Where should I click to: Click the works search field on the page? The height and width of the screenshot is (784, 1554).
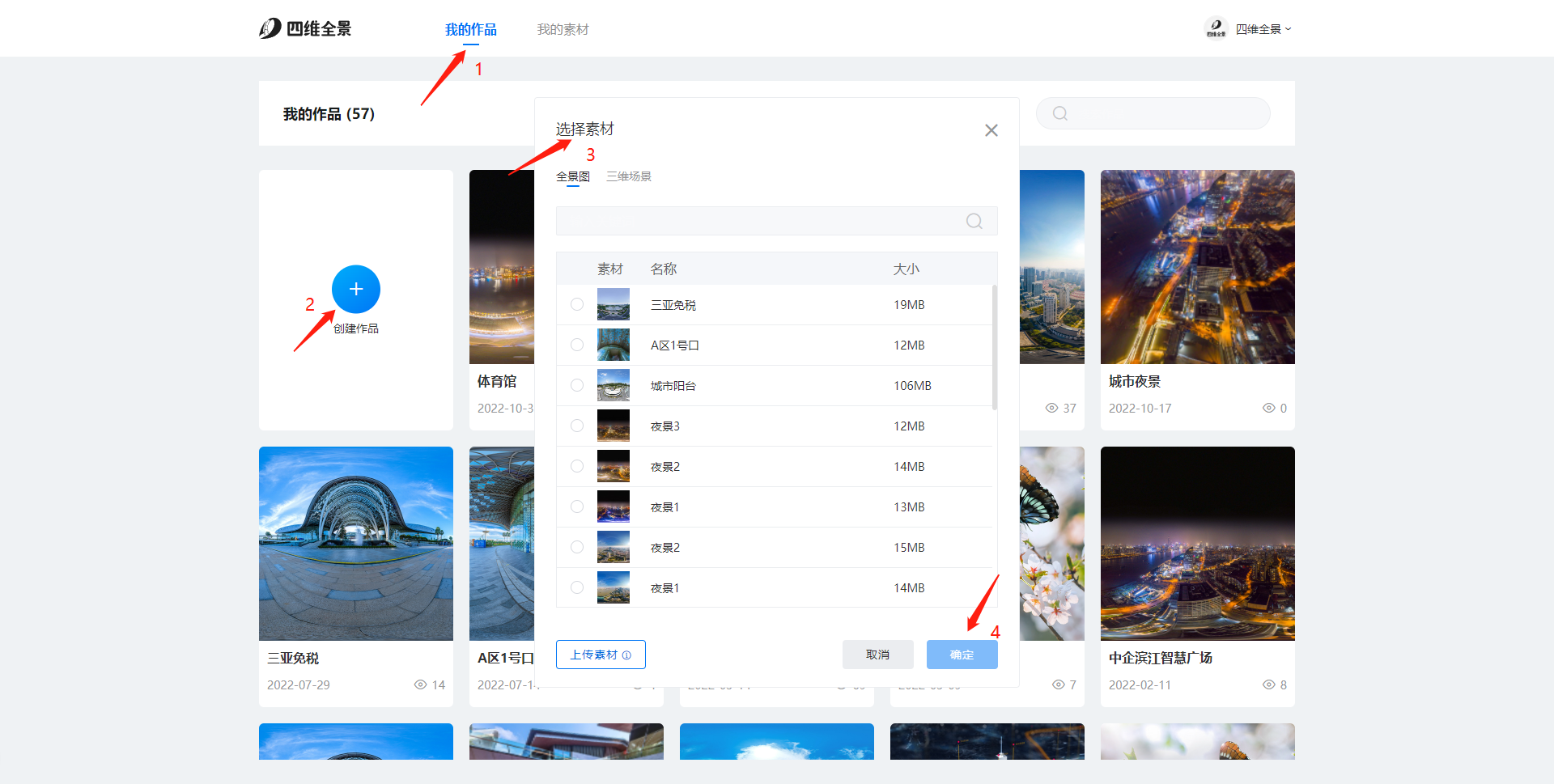pyautogui.click(x=1165, y=113)
